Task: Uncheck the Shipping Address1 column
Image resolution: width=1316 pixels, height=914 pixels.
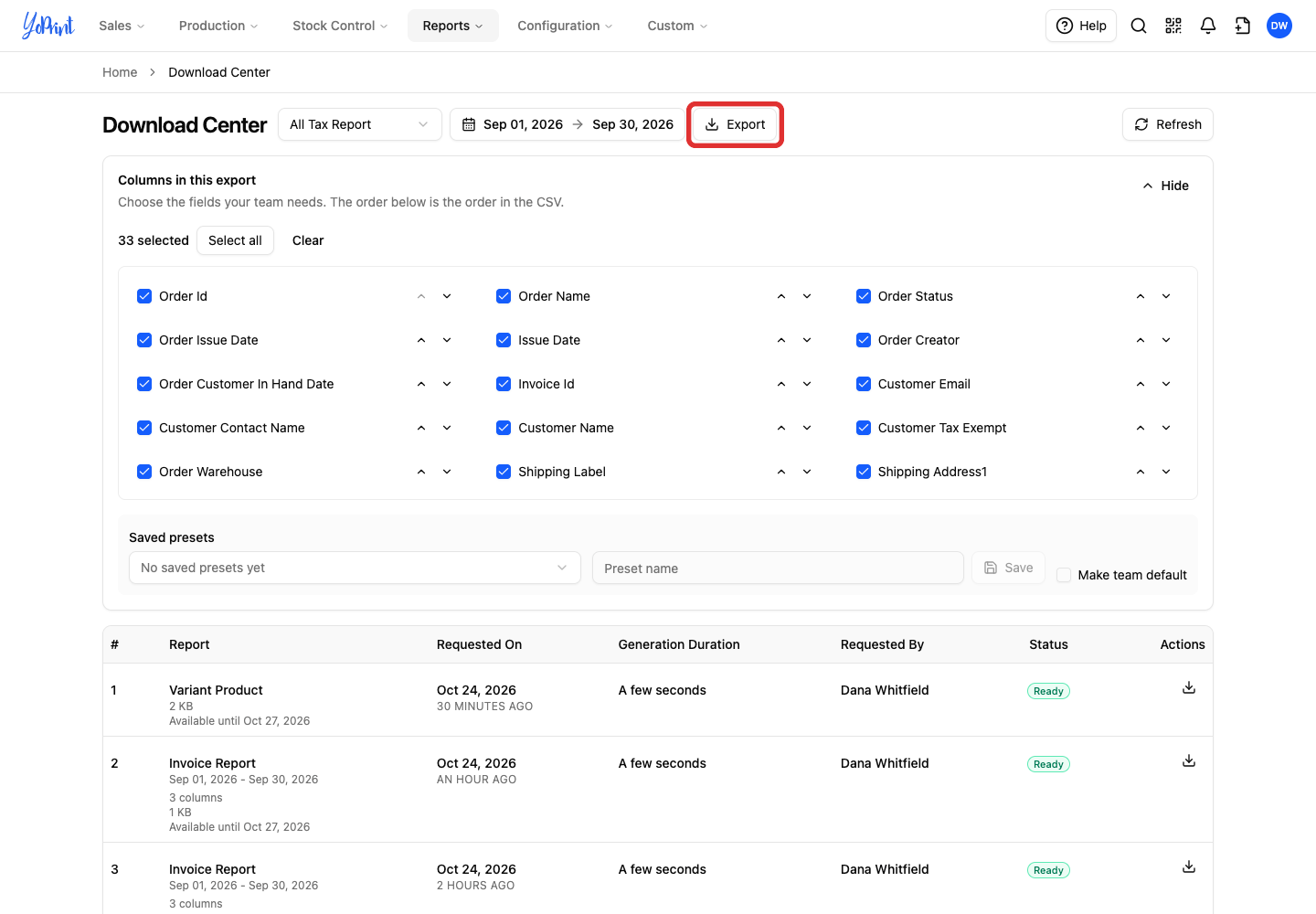Action: click(864, 472)
